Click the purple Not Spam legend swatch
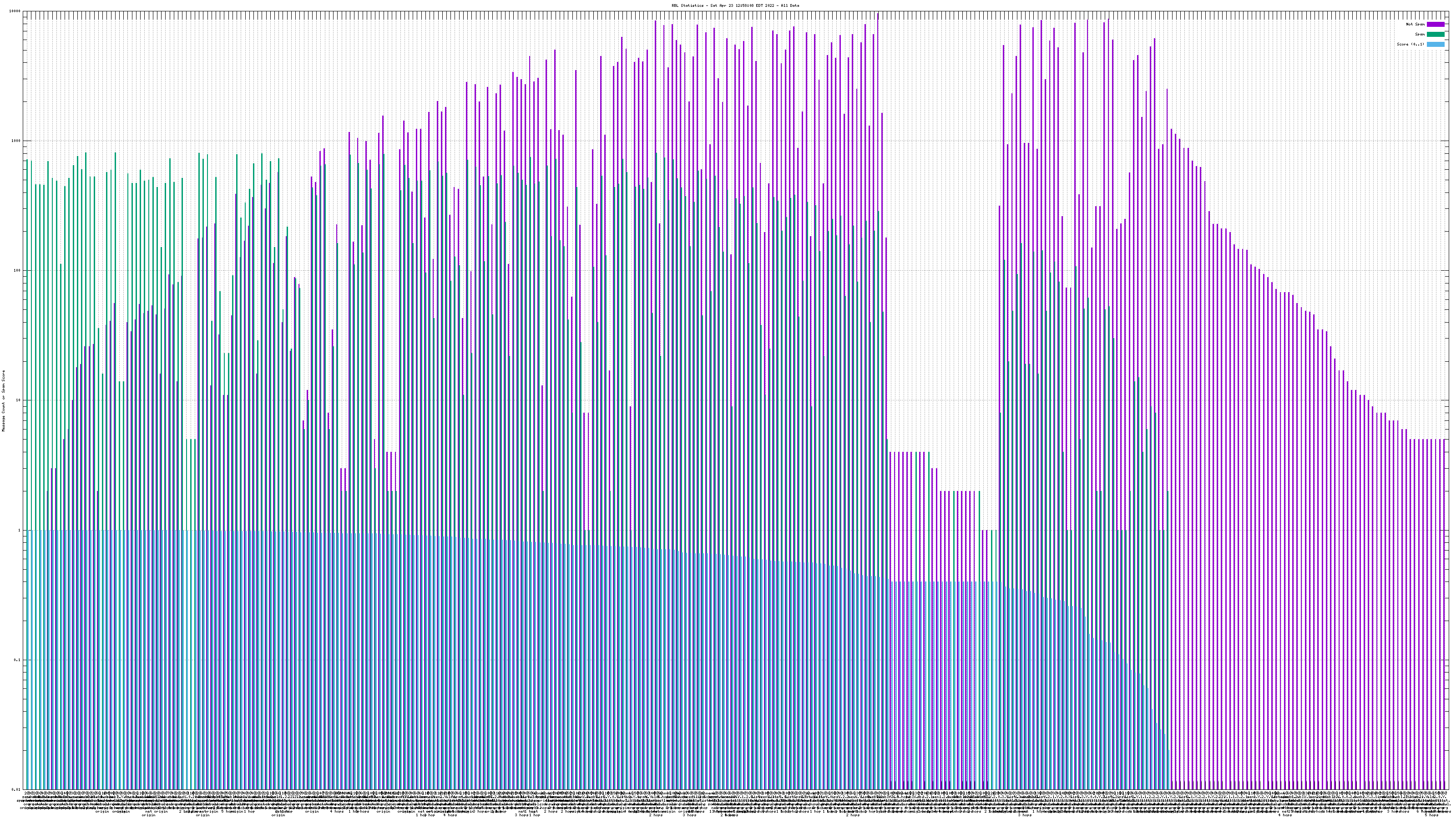The width and height of the screenshot is (1456, 819). 1435,24
